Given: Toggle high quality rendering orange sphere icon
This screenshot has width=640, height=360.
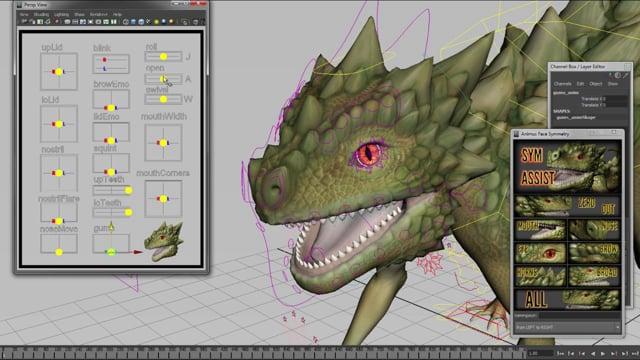Looking at the screenshot, I should point(171,22).
